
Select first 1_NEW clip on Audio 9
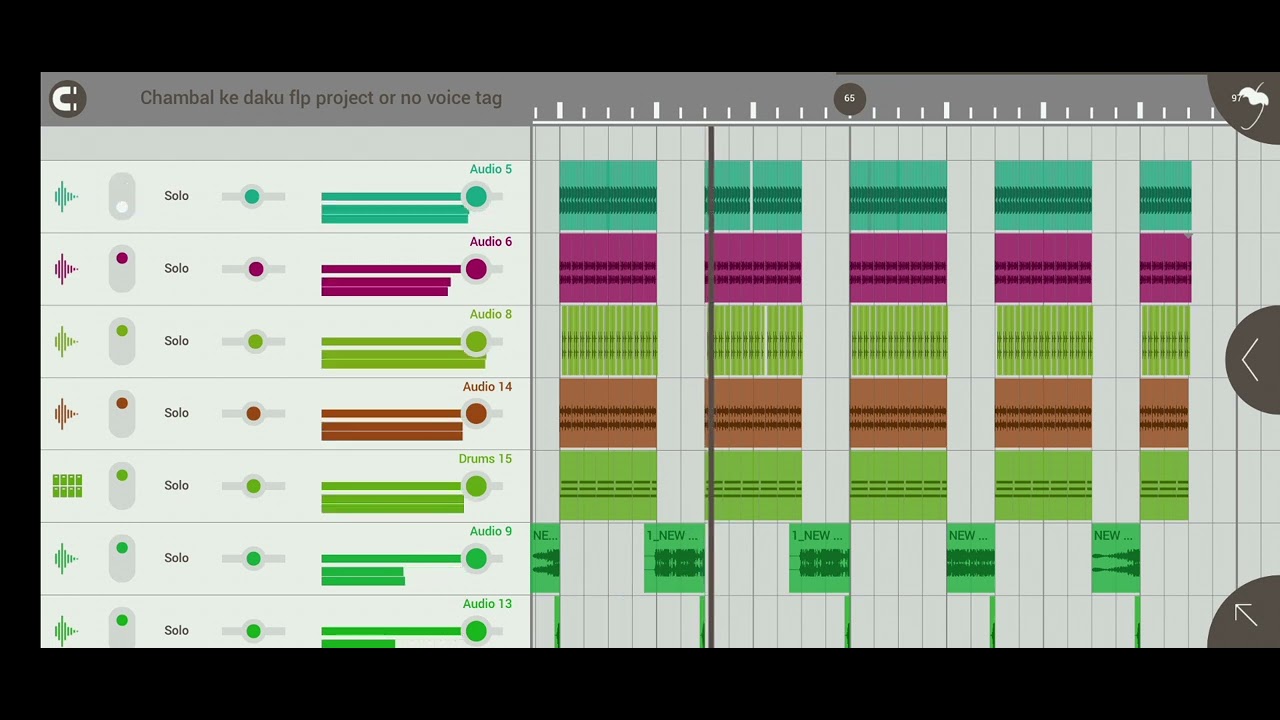tap(675, 558)
